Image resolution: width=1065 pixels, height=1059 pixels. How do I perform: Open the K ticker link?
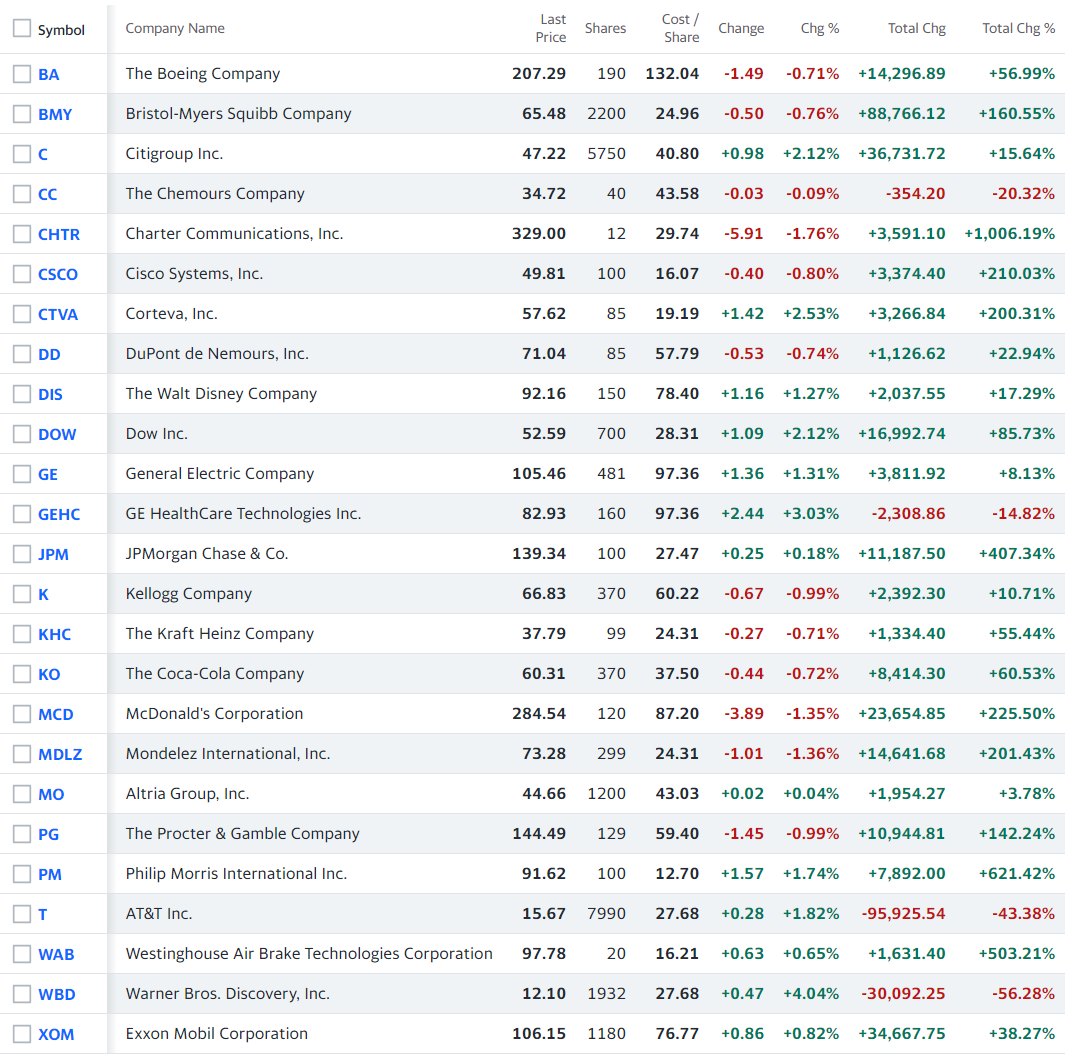pos(43,594)
